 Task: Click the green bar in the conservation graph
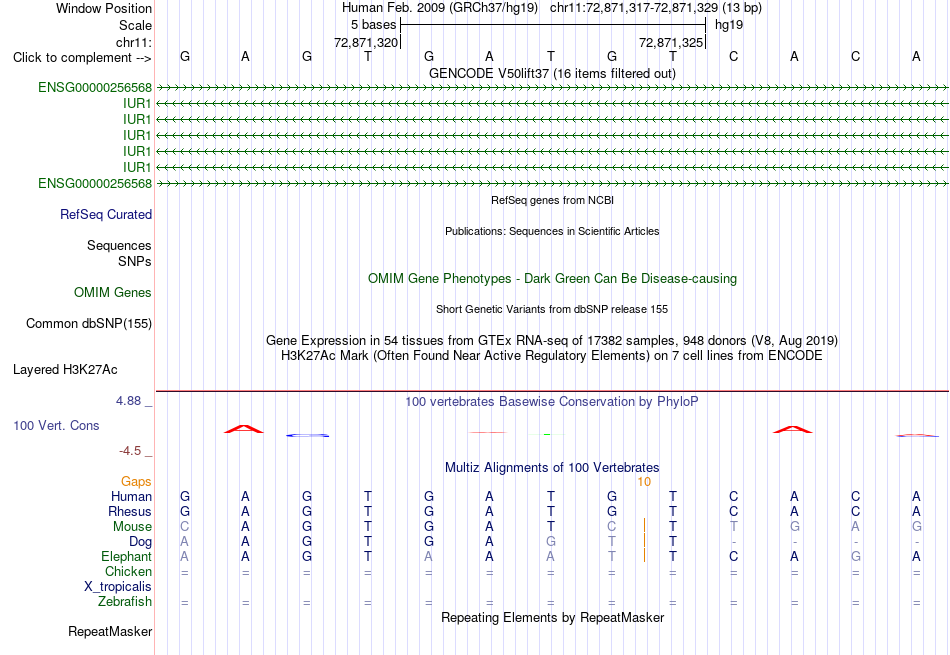point(547,434)
